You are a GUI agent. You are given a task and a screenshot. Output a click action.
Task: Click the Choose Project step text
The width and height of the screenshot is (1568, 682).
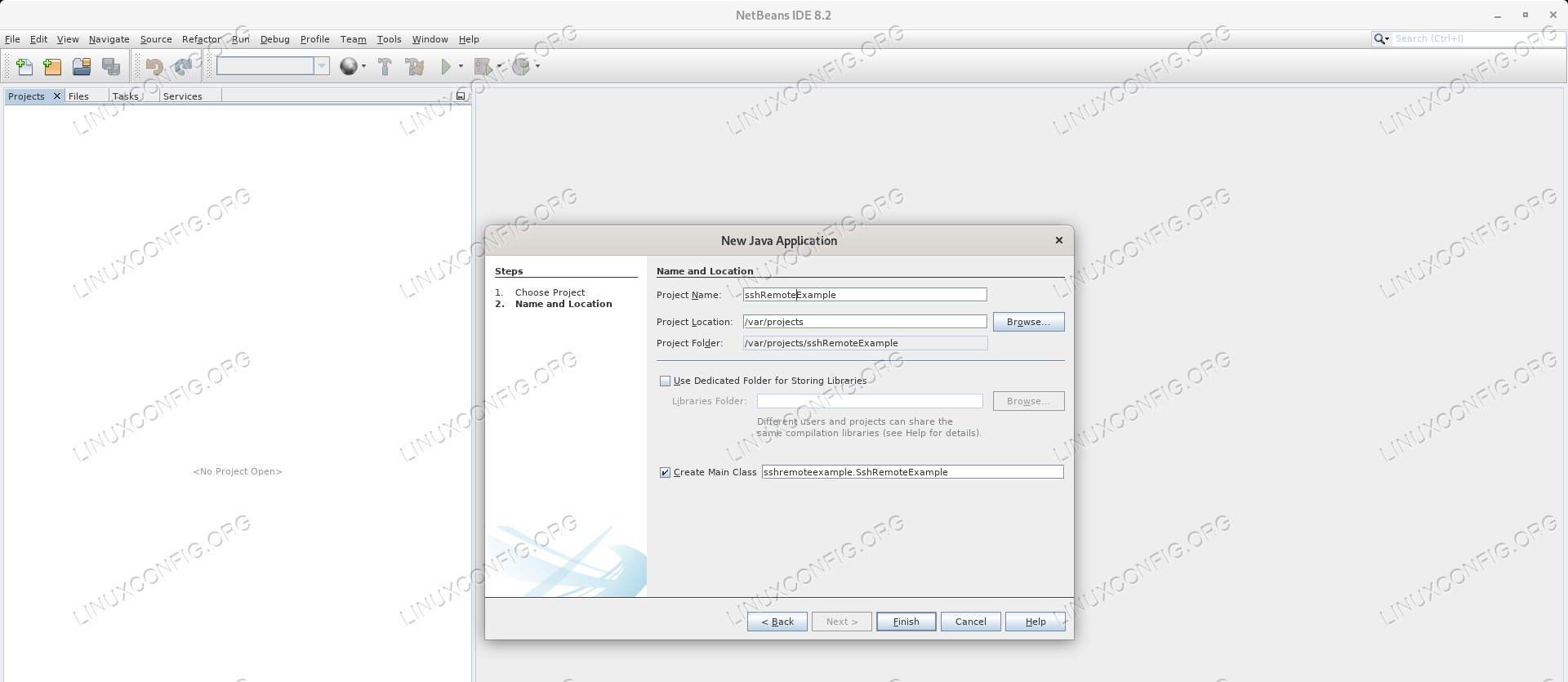coord(550,292)
